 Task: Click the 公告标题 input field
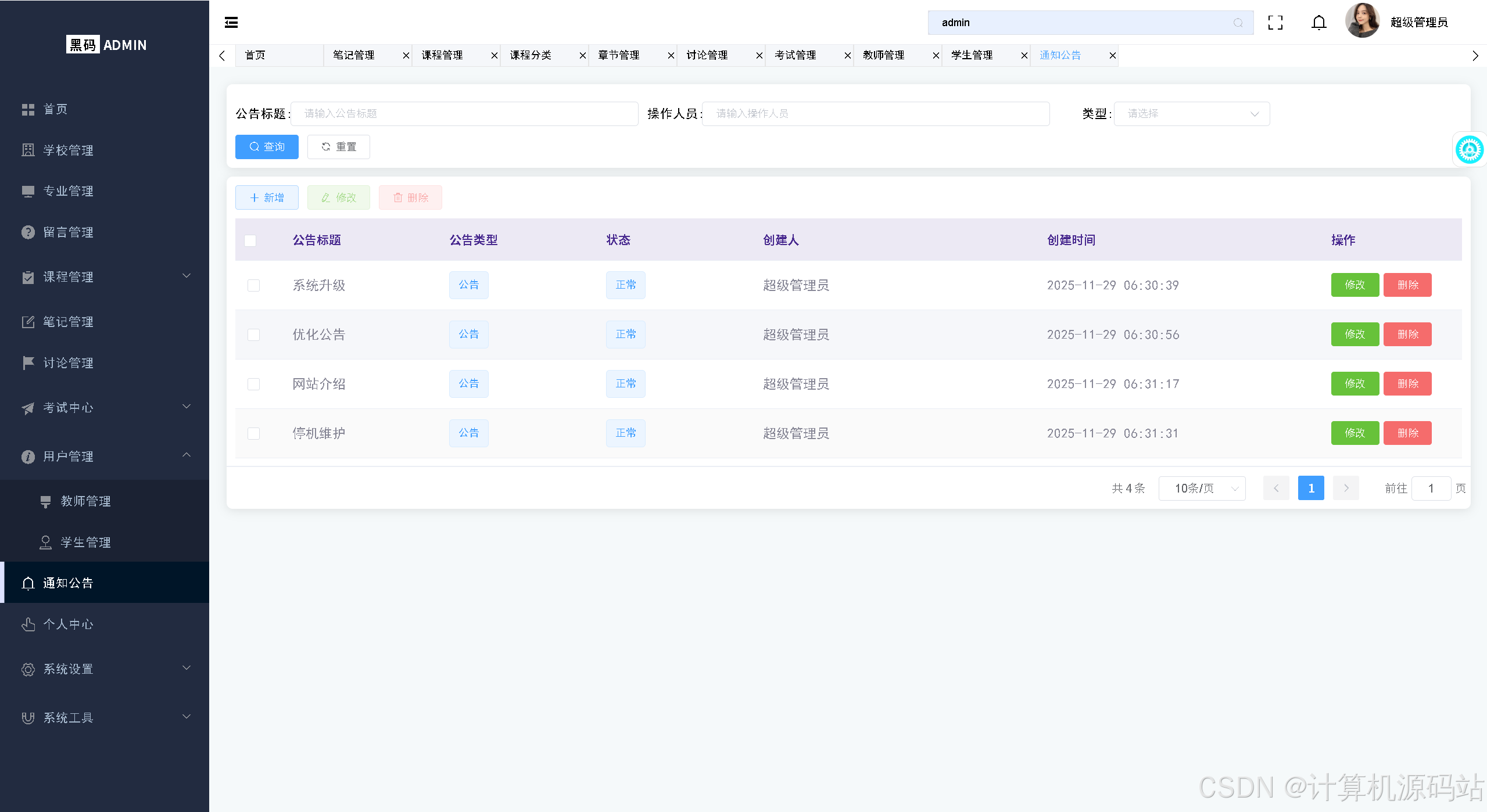coord(464,114)
